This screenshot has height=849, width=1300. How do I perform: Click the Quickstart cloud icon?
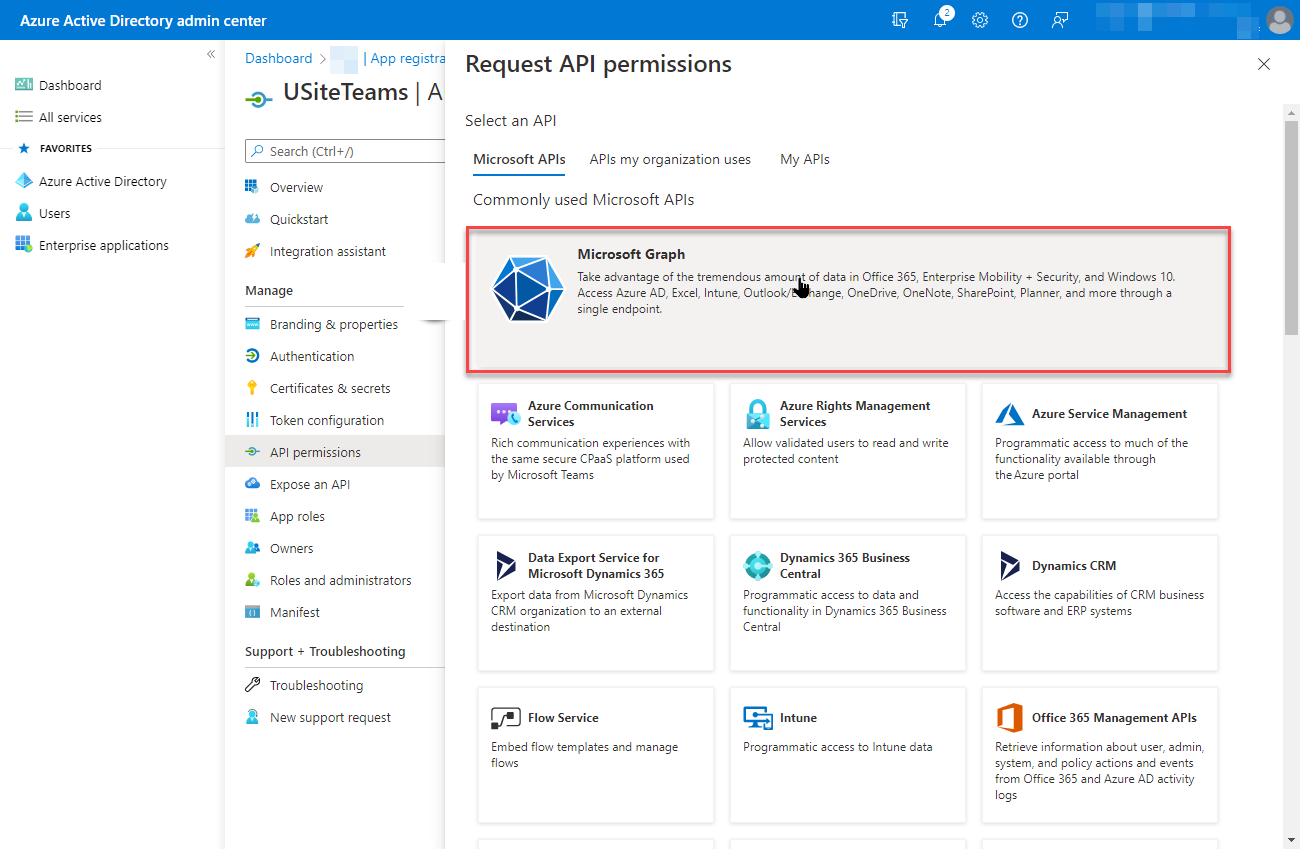click(252, 219)
